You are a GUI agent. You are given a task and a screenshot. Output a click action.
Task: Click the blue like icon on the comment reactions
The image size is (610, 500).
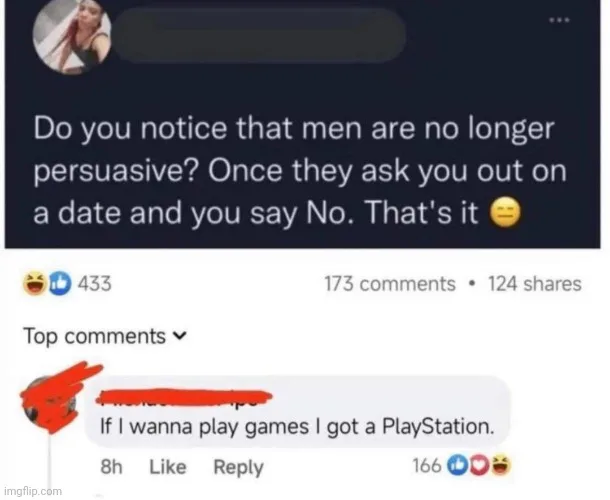pos(456,465)
